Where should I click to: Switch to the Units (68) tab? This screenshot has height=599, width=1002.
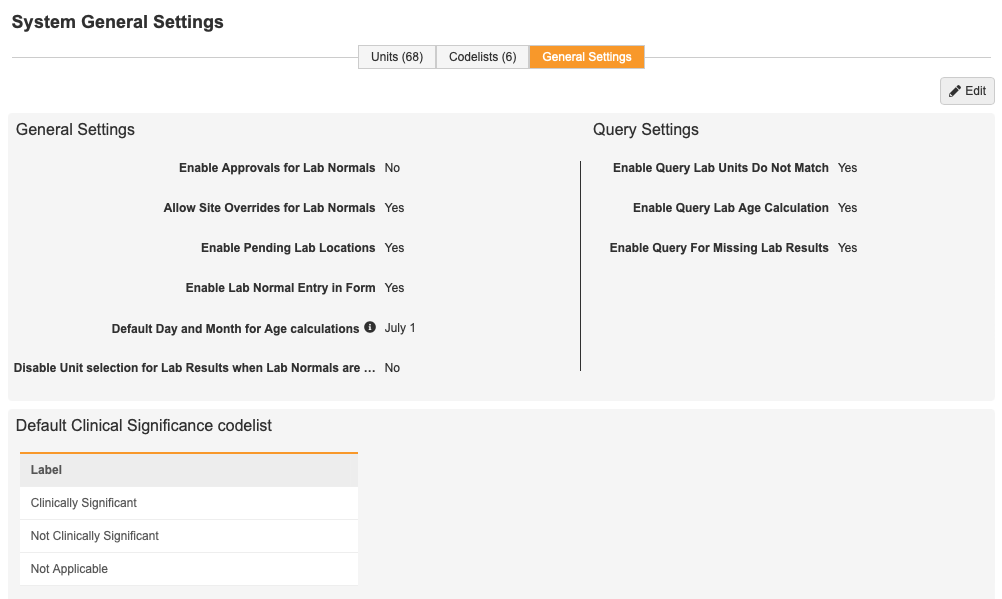coord(397,57)
